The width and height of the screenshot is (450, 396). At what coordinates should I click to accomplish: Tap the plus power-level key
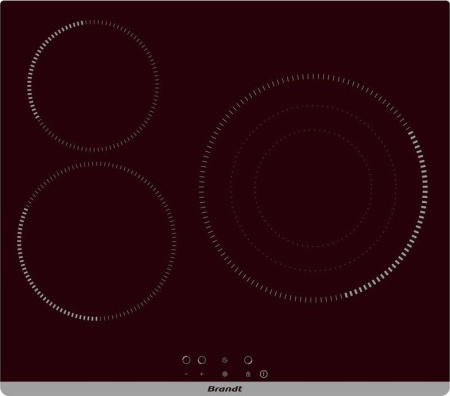coord(201,374)
